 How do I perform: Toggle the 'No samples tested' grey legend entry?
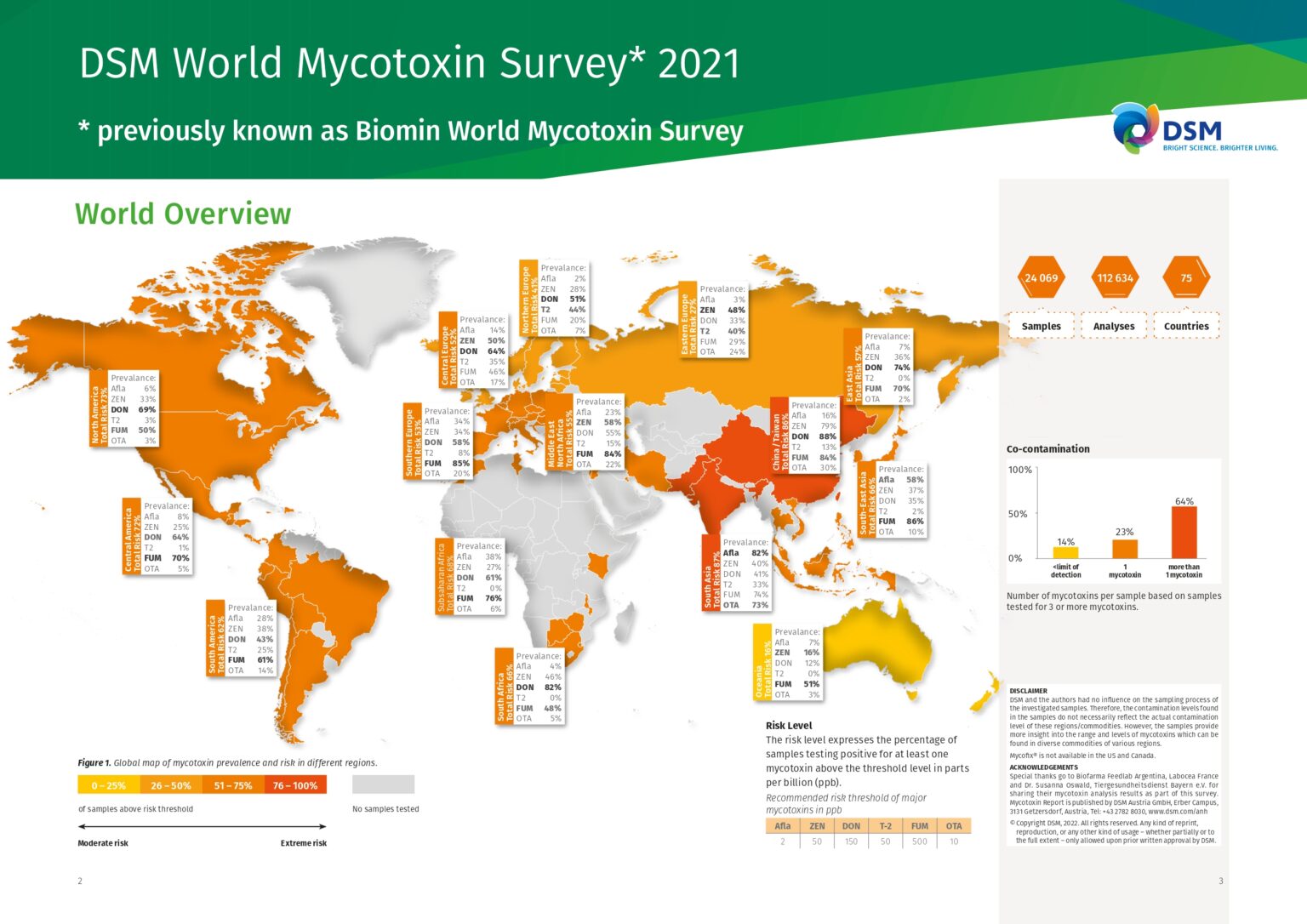385,784
